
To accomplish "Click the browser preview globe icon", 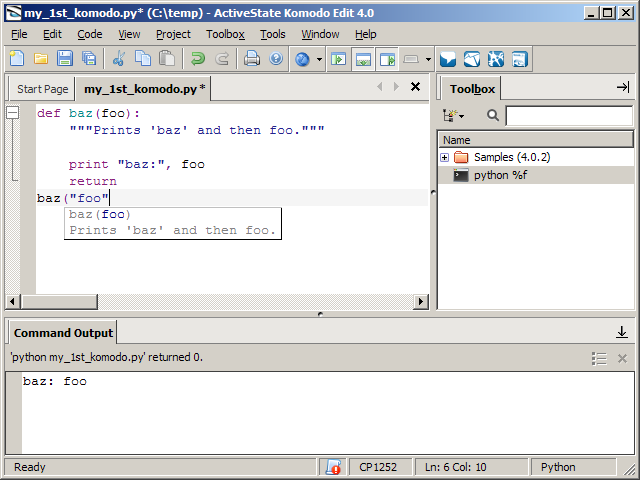I will [302, 60].
